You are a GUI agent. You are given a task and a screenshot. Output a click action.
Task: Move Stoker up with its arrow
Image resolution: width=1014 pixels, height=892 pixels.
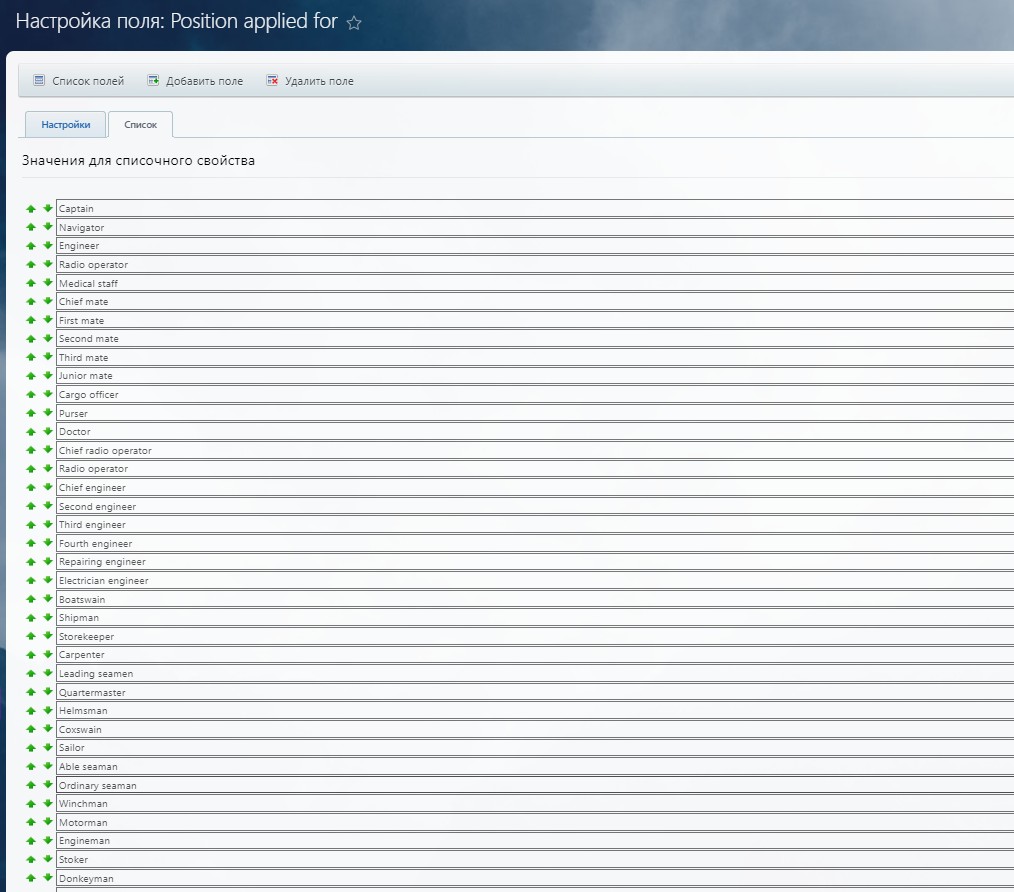30,859
